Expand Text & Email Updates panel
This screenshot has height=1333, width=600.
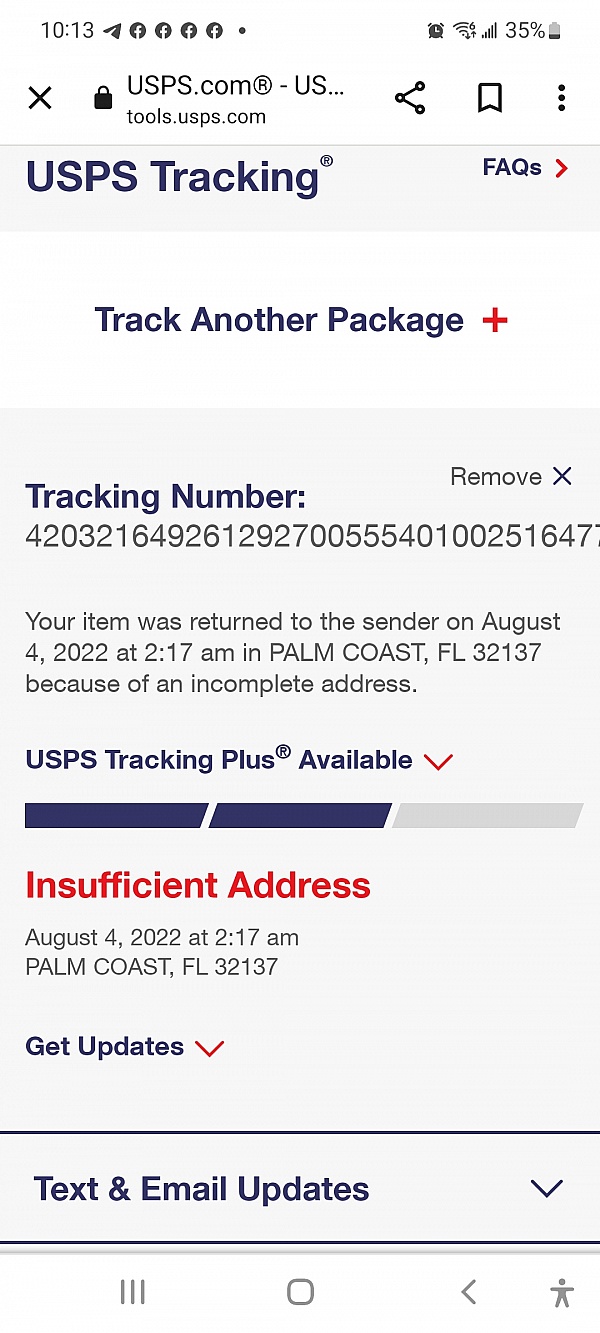(x=299, y=1189)
